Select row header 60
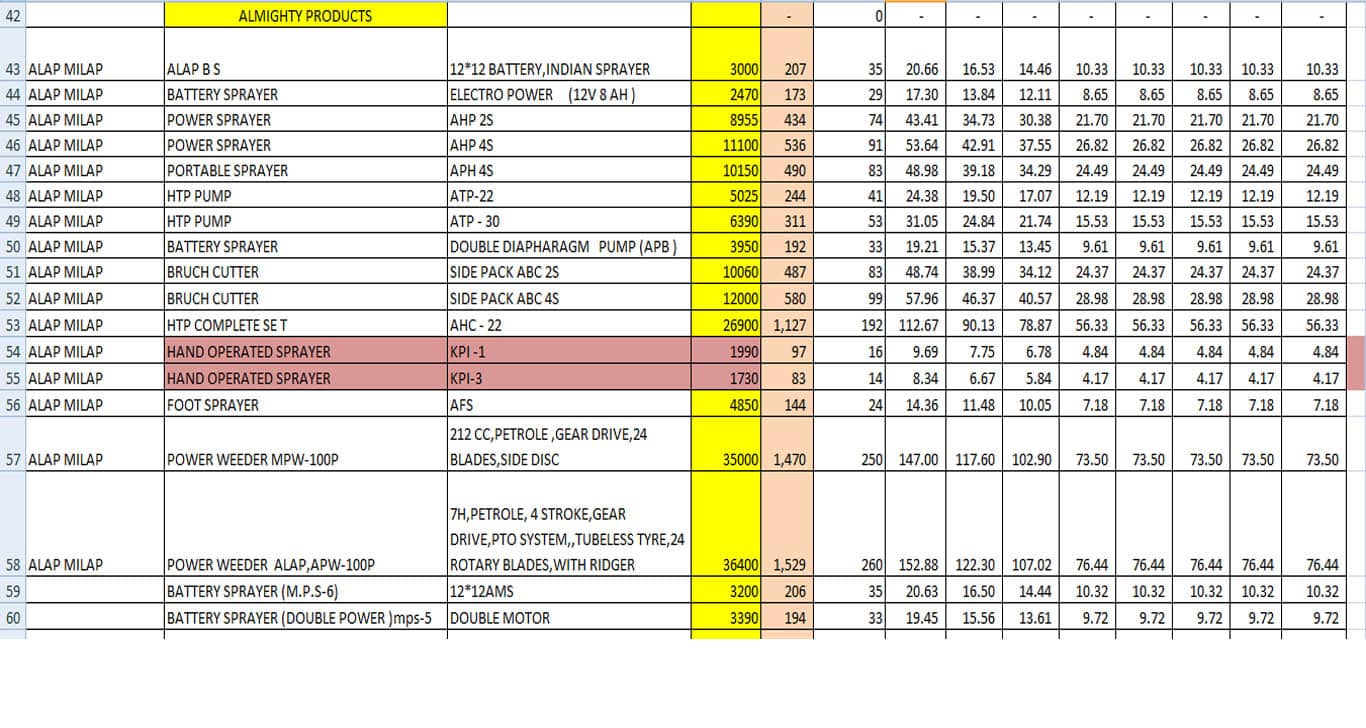 13,618
